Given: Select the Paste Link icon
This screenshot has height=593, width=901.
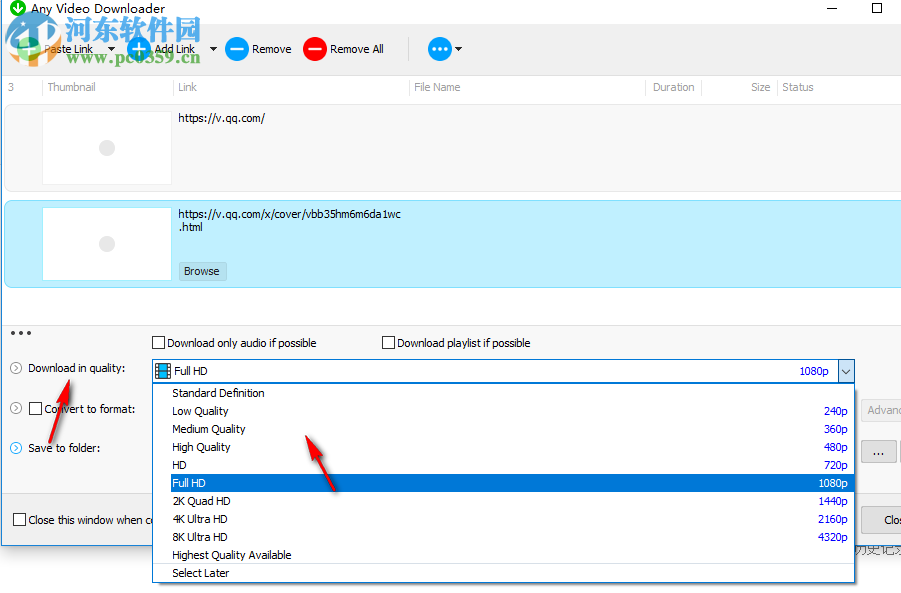Looking at the screenshot, I should 30,48.
